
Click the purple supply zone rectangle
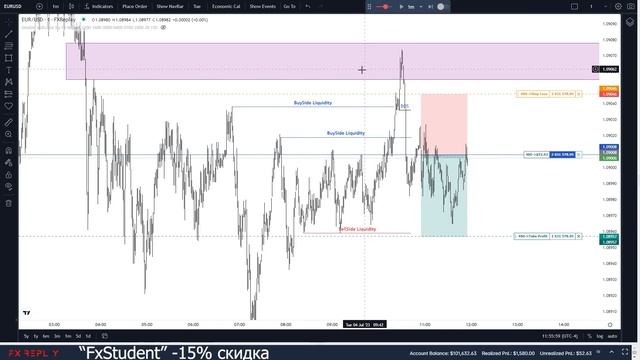point(332,61)
